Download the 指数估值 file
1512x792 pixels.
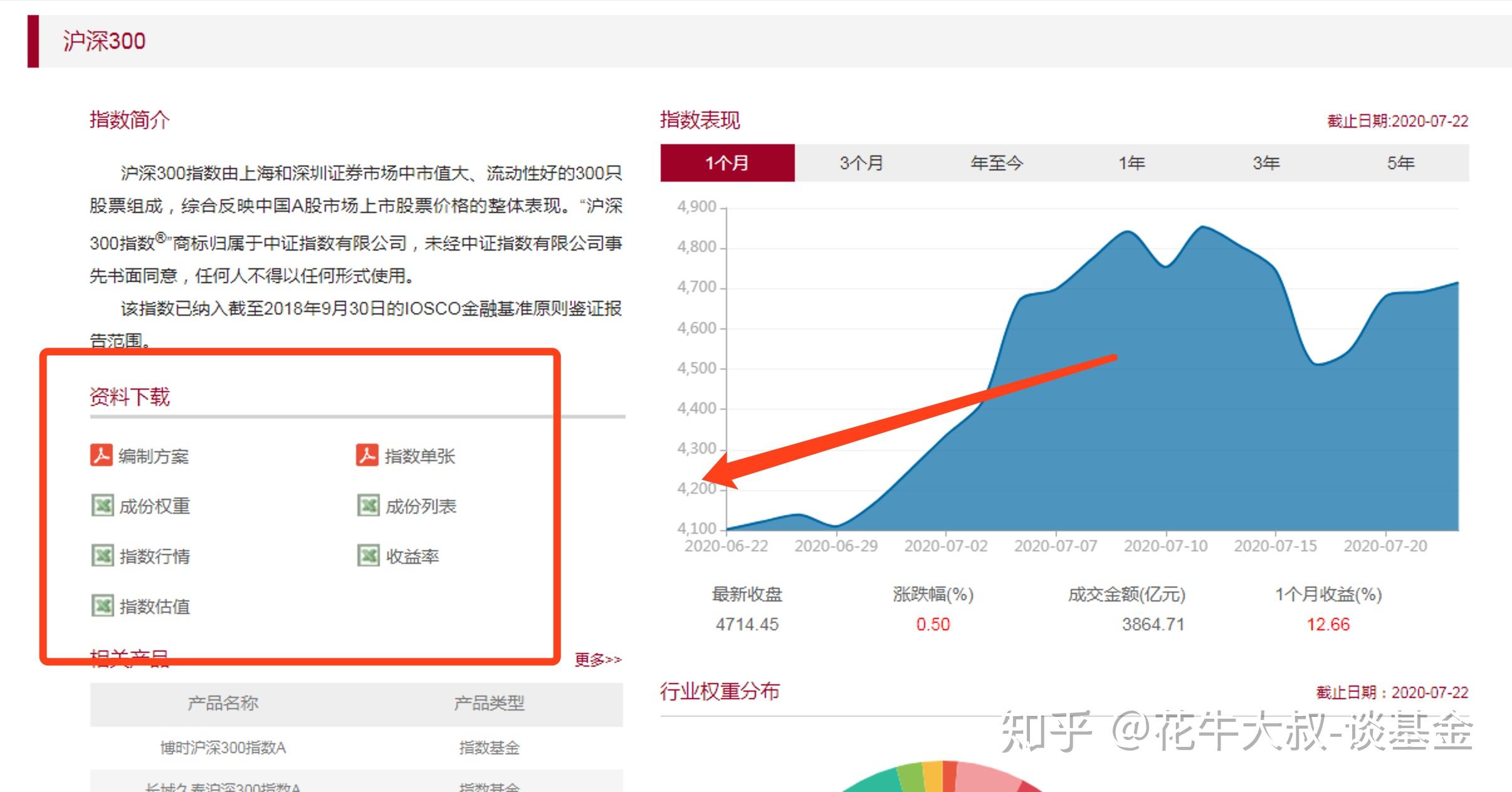pyautogui.click(x=155, y=607)
